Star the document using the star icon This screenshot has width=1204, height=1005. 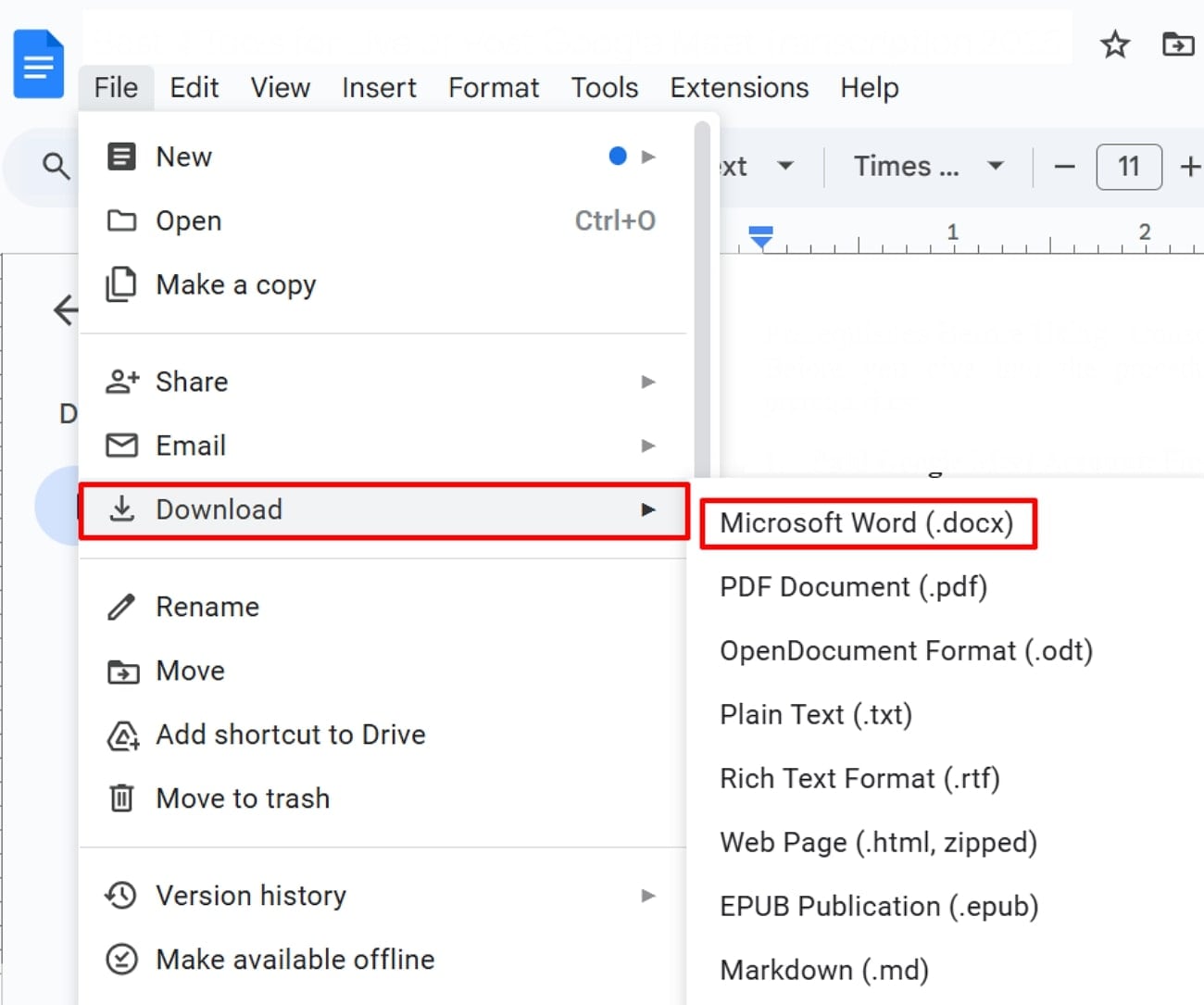point(1115,44)
